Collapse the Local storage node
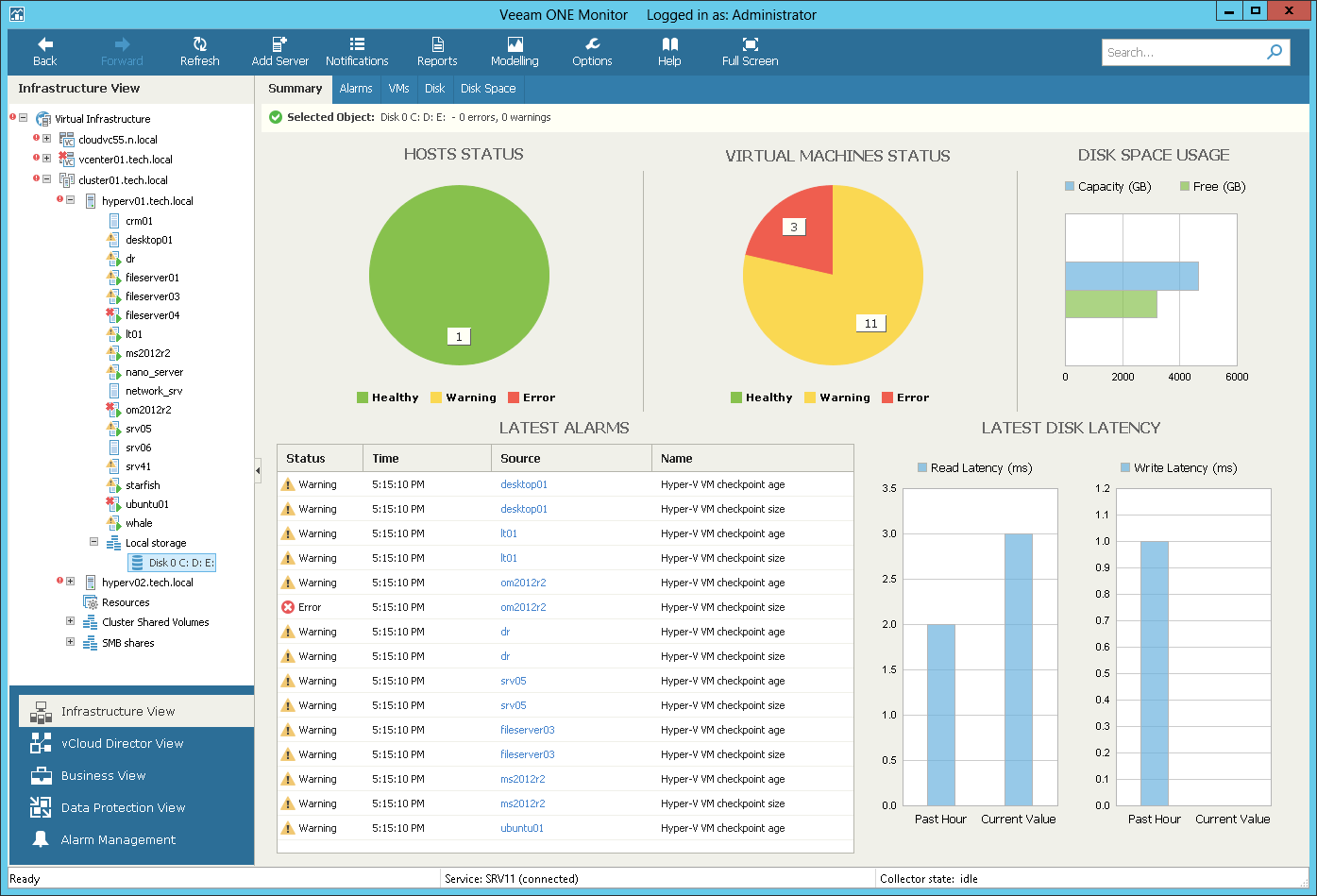1317x896 pixels. tap(93, 542)
